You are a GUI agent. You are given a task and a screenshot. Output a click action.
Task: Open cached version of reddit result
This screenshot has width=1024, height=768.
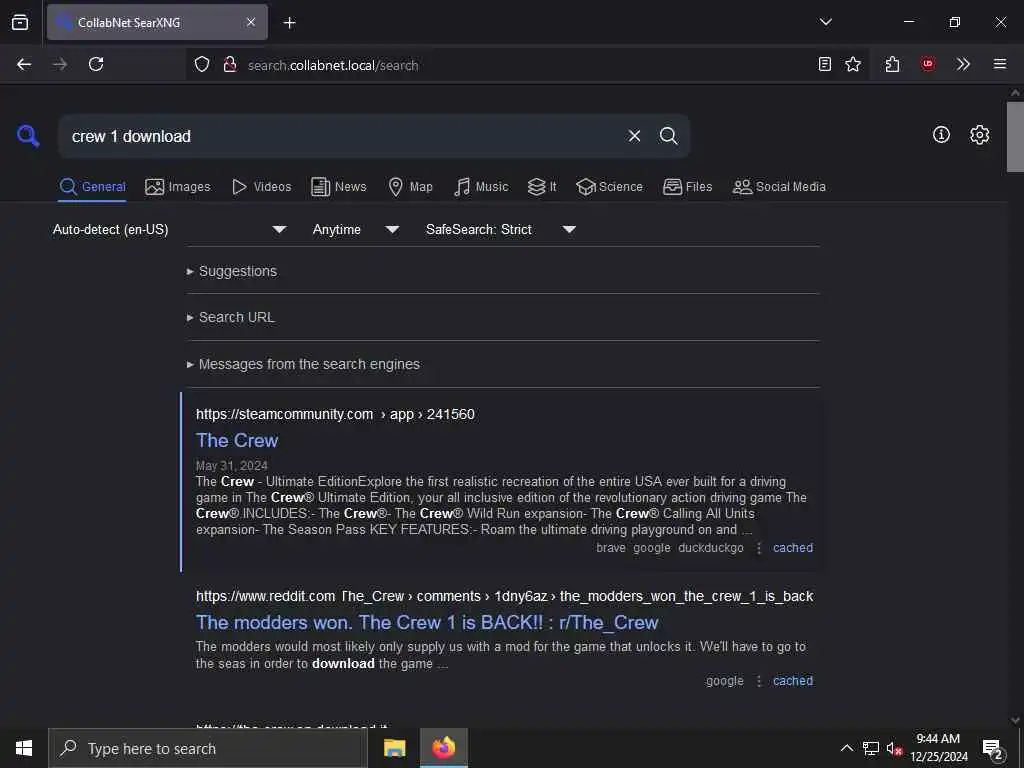(x=793, y=680)
